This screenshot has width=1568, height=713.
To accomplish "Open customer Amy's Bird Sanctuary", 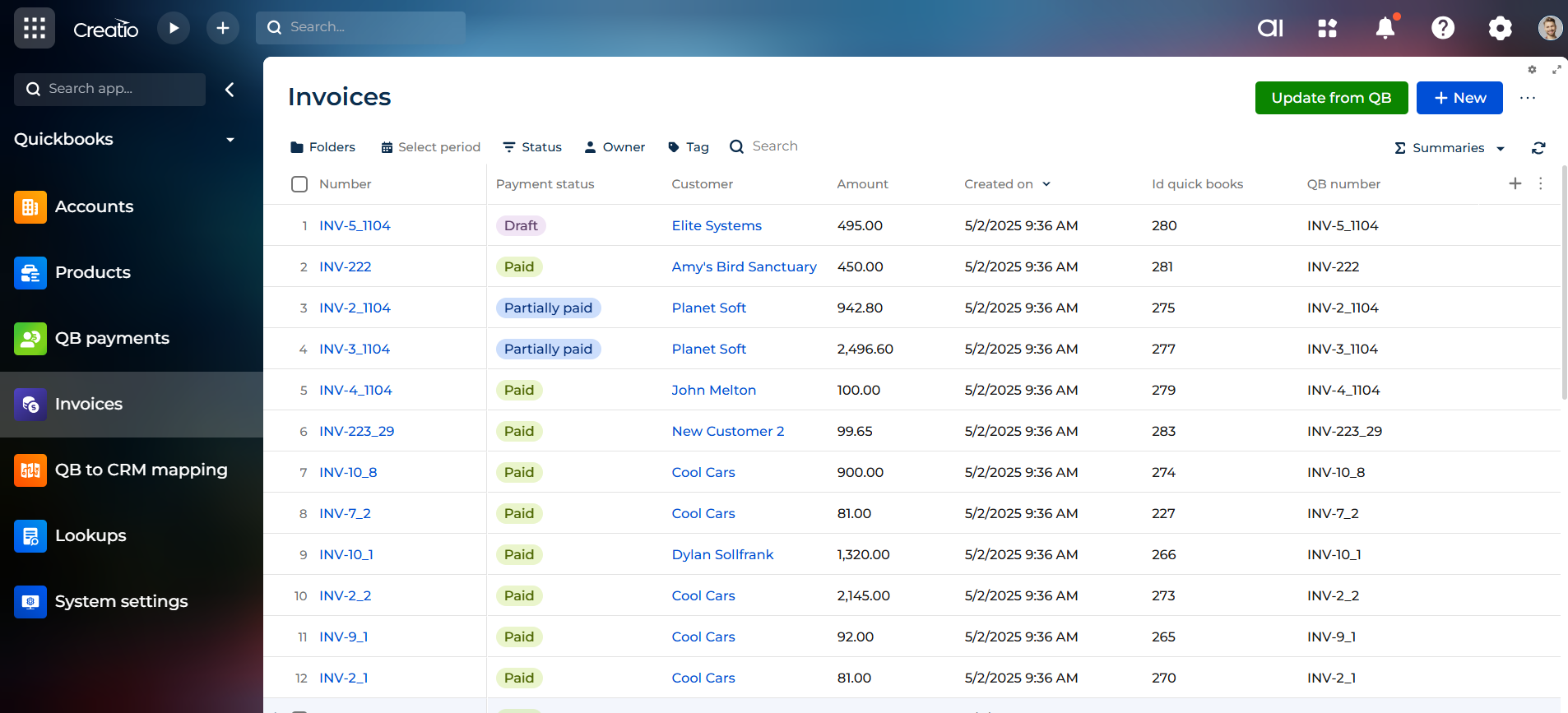I will pyautogui.click(x=744, y=266).
